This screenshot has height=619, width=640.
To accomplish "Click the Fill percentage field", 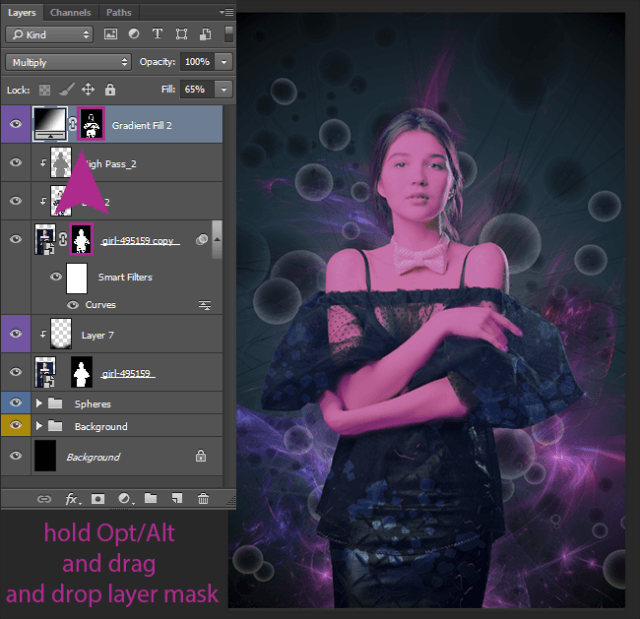I will 195,89.
